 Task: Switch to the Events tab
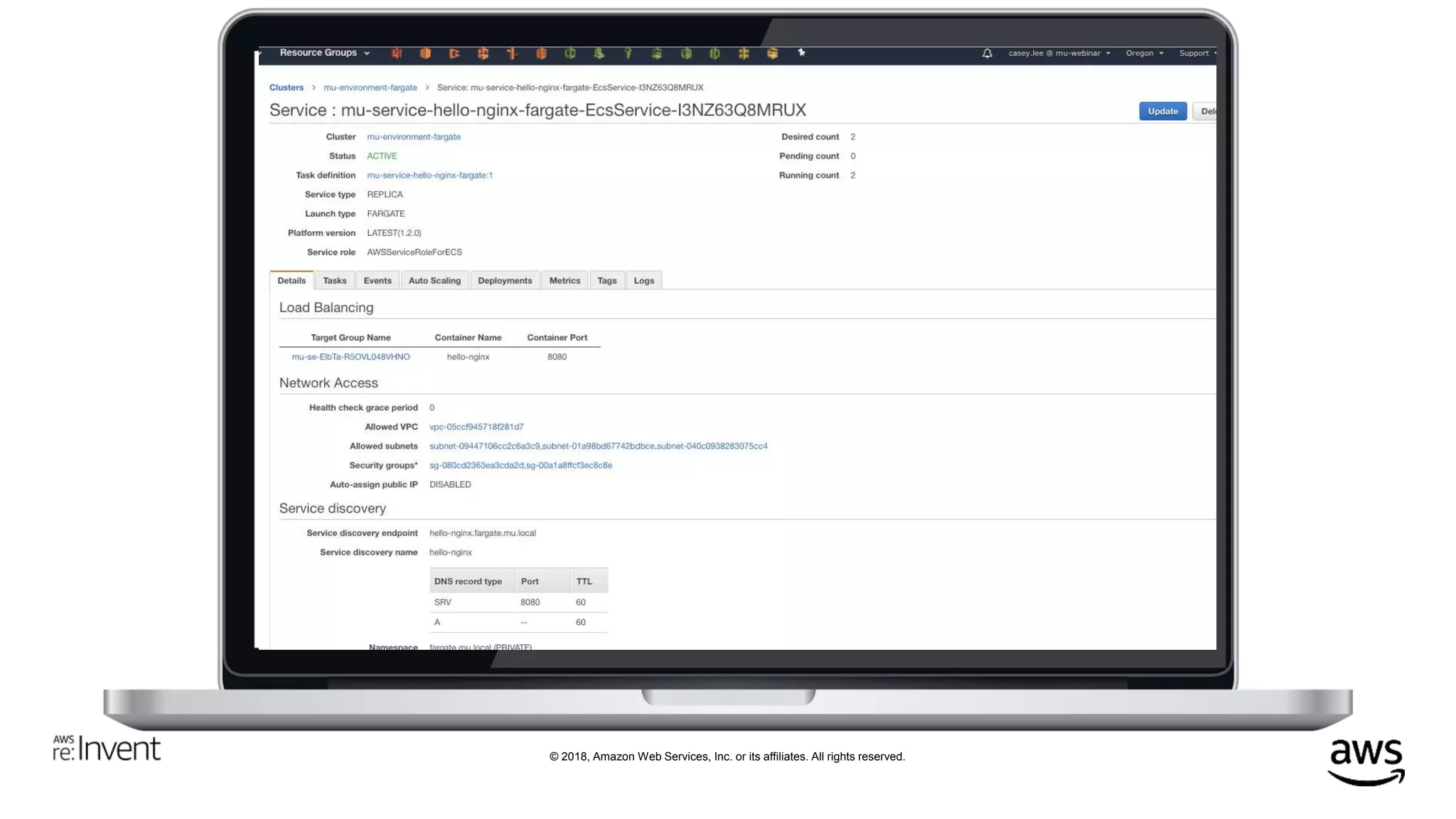coord(377,281)
